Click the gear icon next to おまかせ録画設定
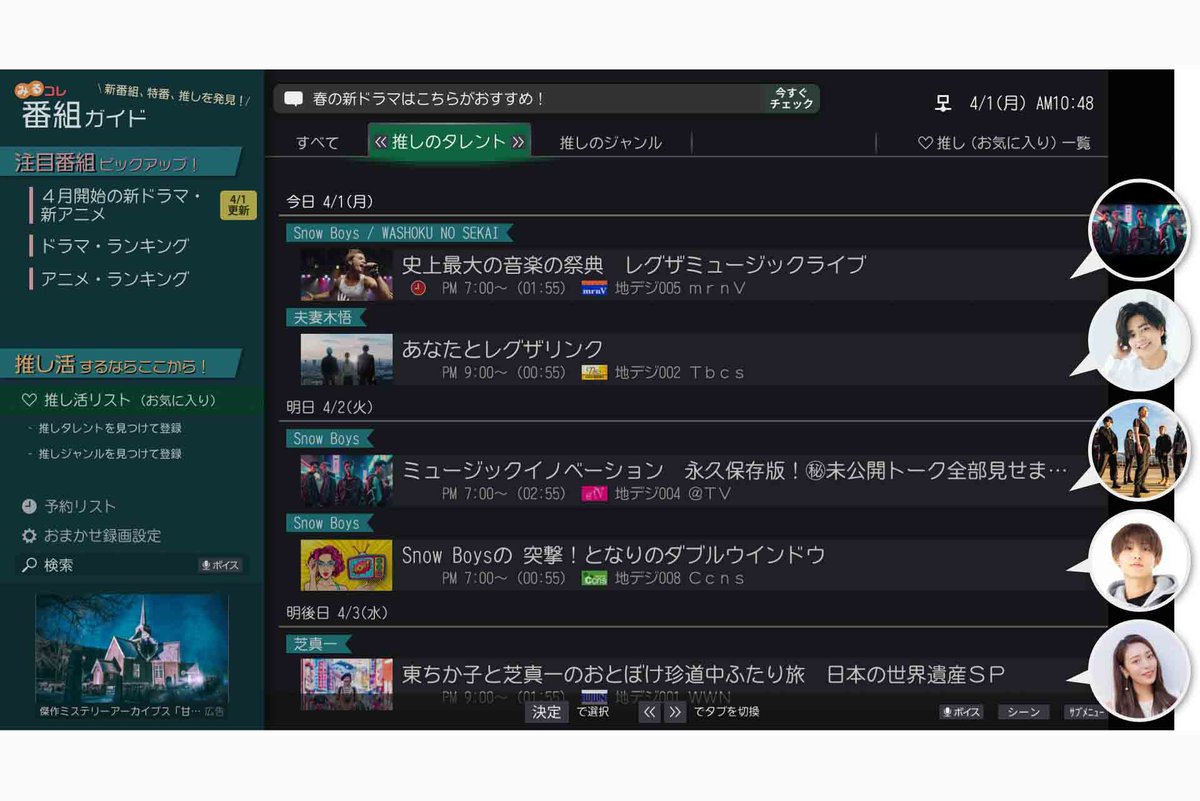The height and width of the screenshot is (801, 1200). click(29, 536)
